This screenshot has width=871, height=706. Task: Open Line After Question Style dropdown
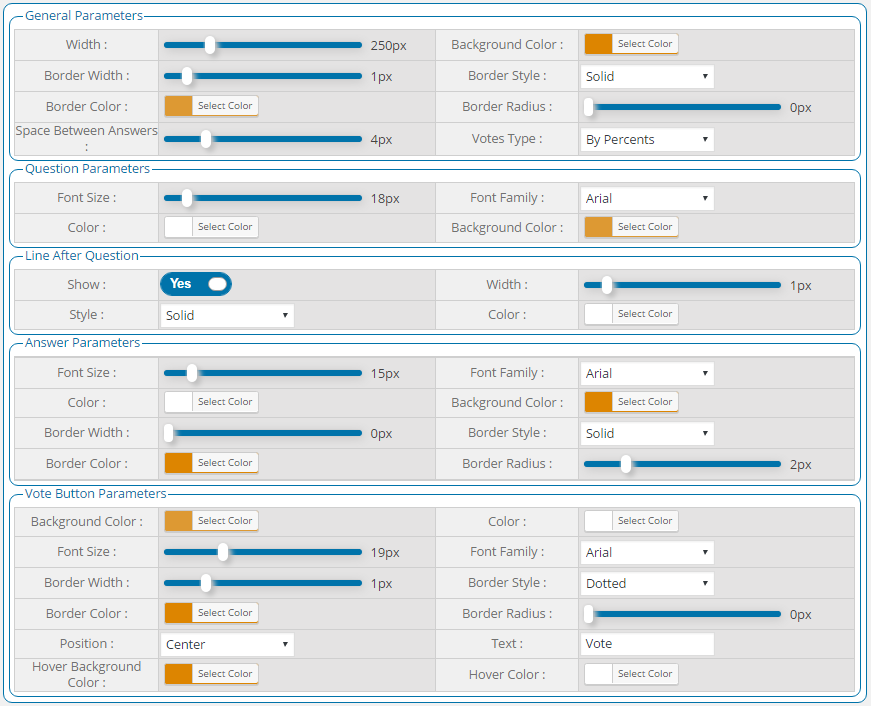pos(227,316)
